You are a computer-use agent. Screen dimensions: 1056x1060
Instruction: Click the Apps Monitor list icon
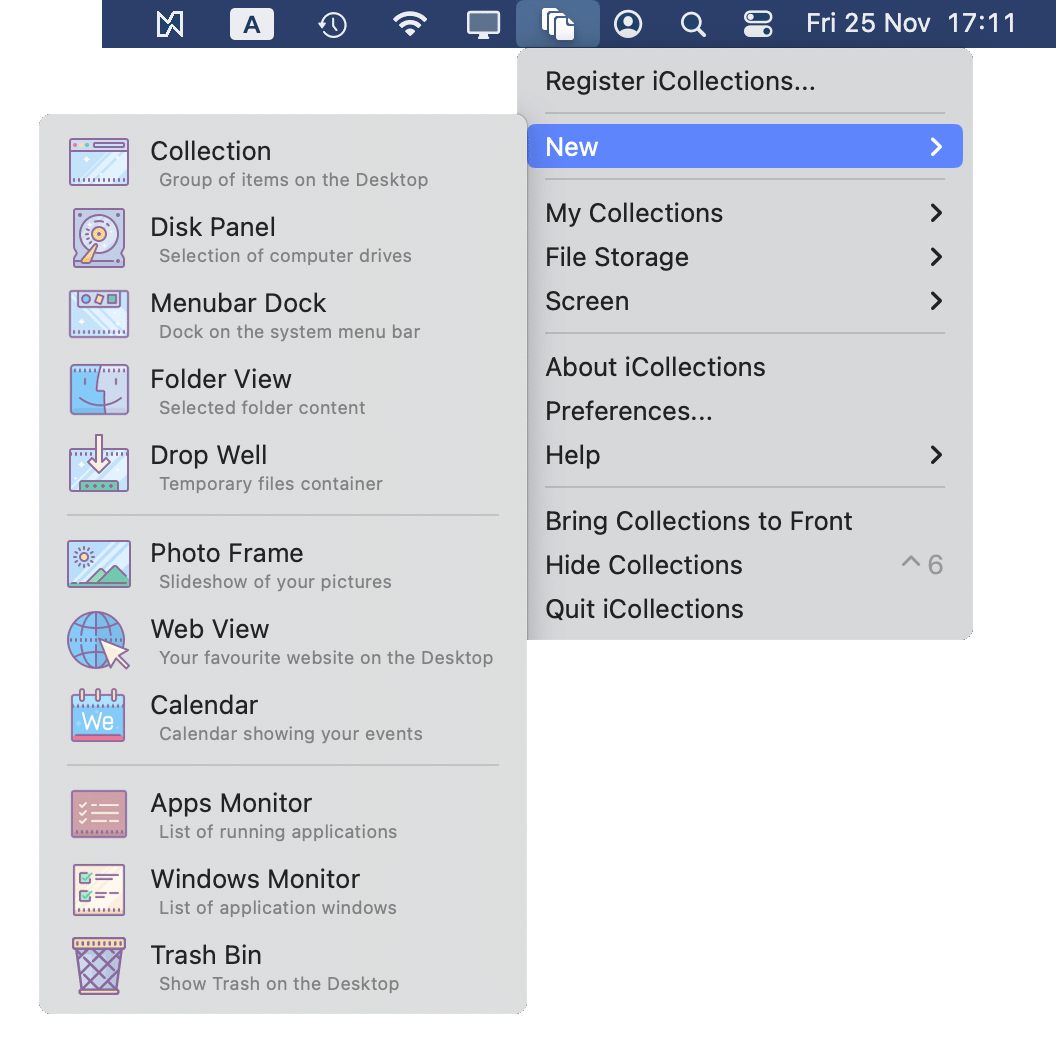(99, 814)
